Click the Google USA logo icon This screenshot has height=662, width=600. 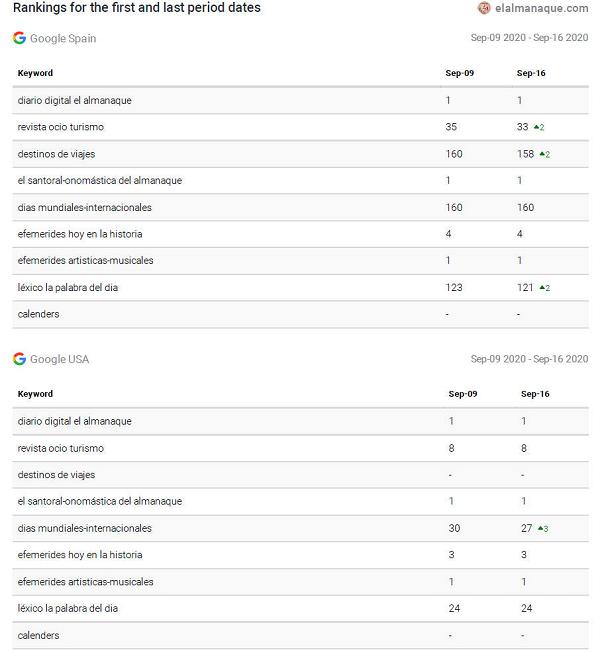coord(20,359)
